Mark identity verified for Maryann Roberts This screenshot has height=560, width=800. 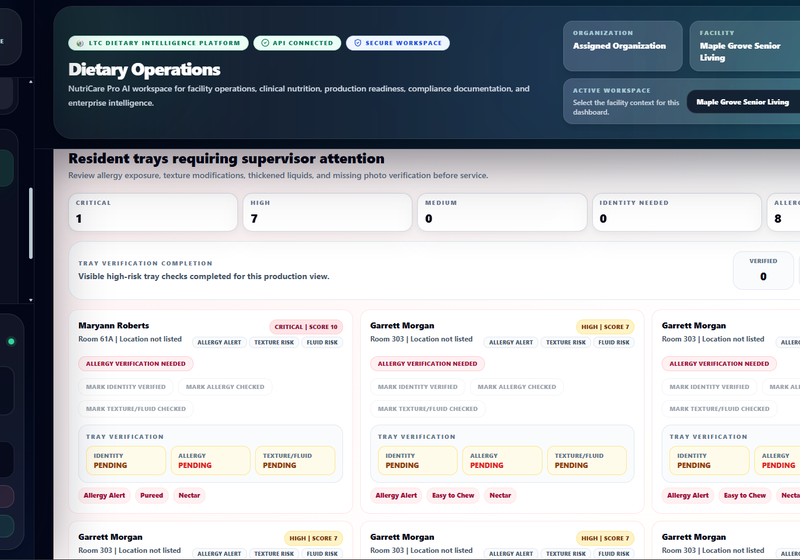126,387
